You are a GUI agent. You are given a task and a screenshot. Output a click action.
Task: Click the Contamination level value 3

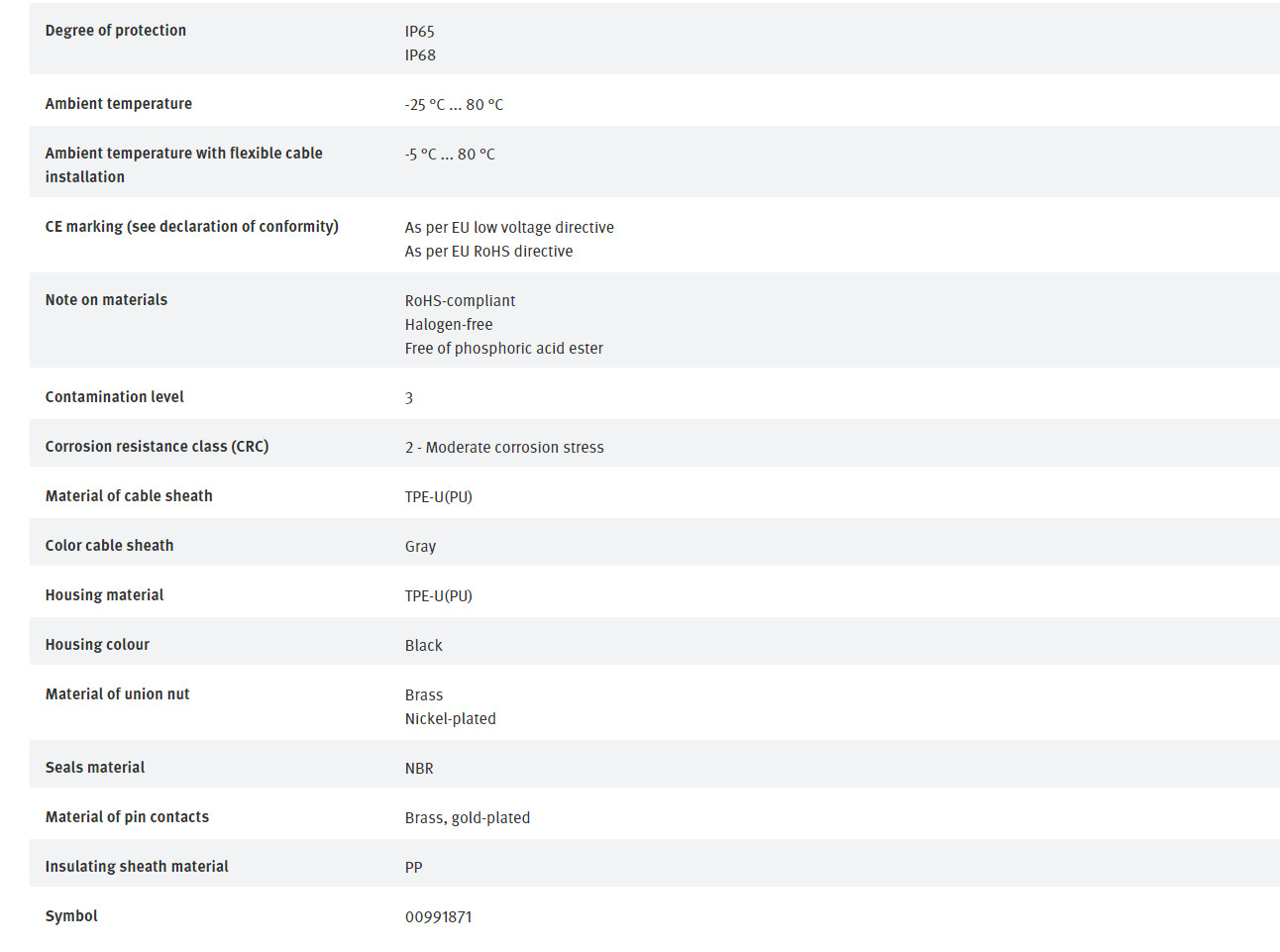tap(408, 398)
